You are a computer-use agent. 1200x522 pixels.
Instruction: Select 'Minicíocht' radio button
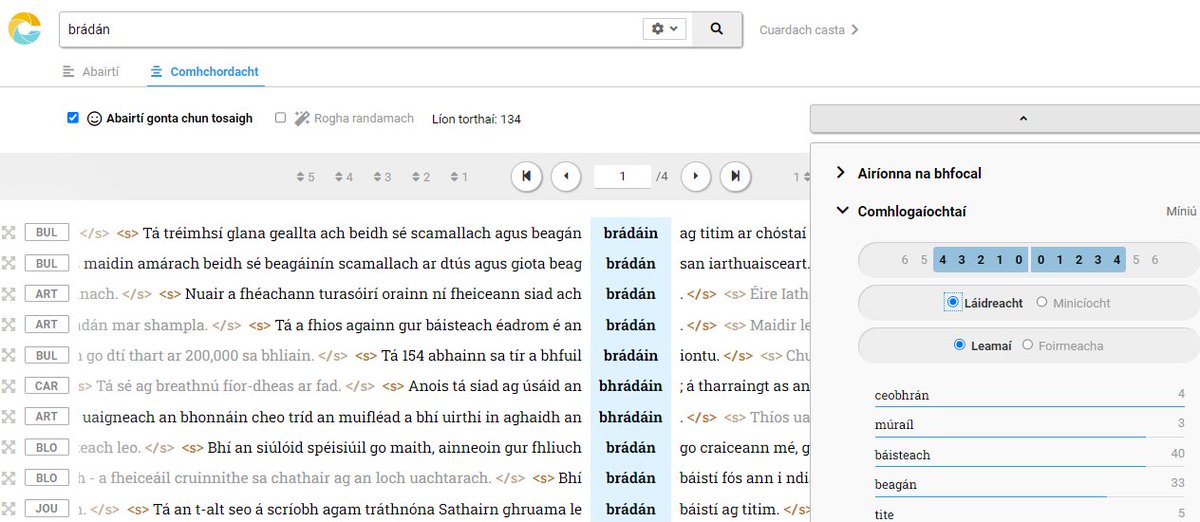1042,302
